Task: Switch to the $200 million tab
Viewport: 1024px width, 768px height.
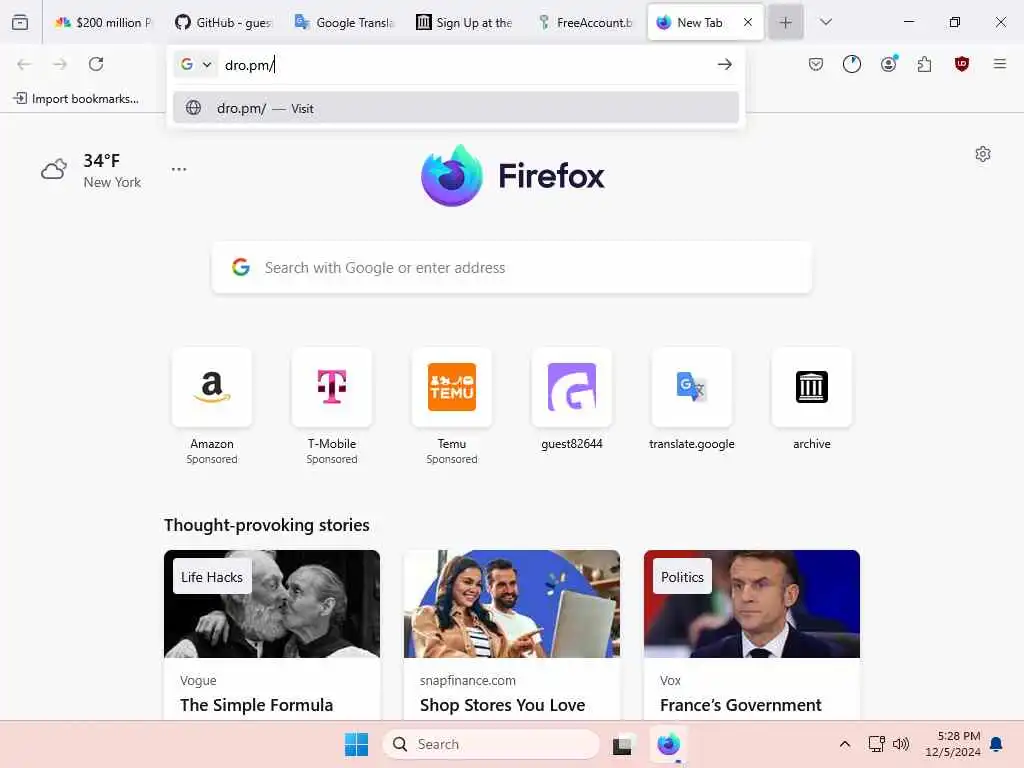Action: [102, 22]
